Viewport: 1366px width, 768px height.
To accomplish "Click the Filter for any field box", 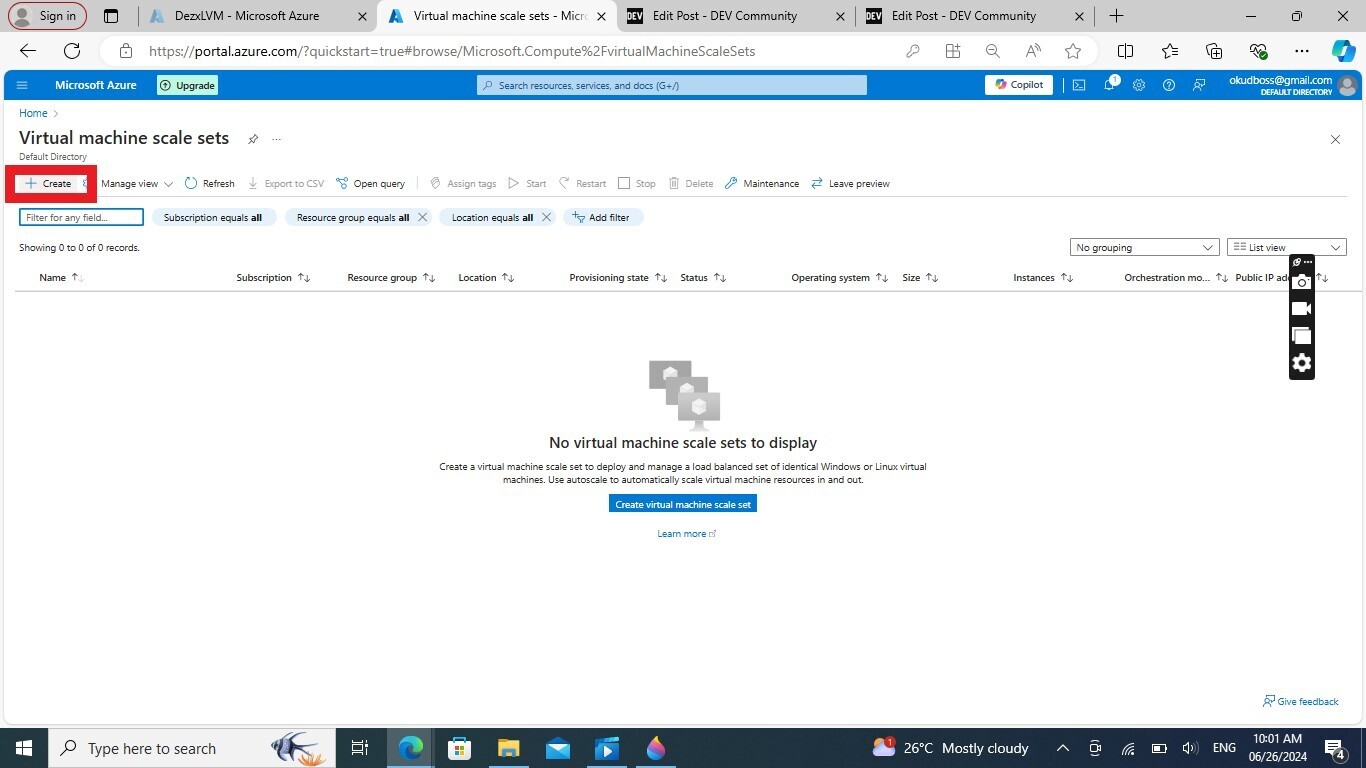I will (81, 217).
